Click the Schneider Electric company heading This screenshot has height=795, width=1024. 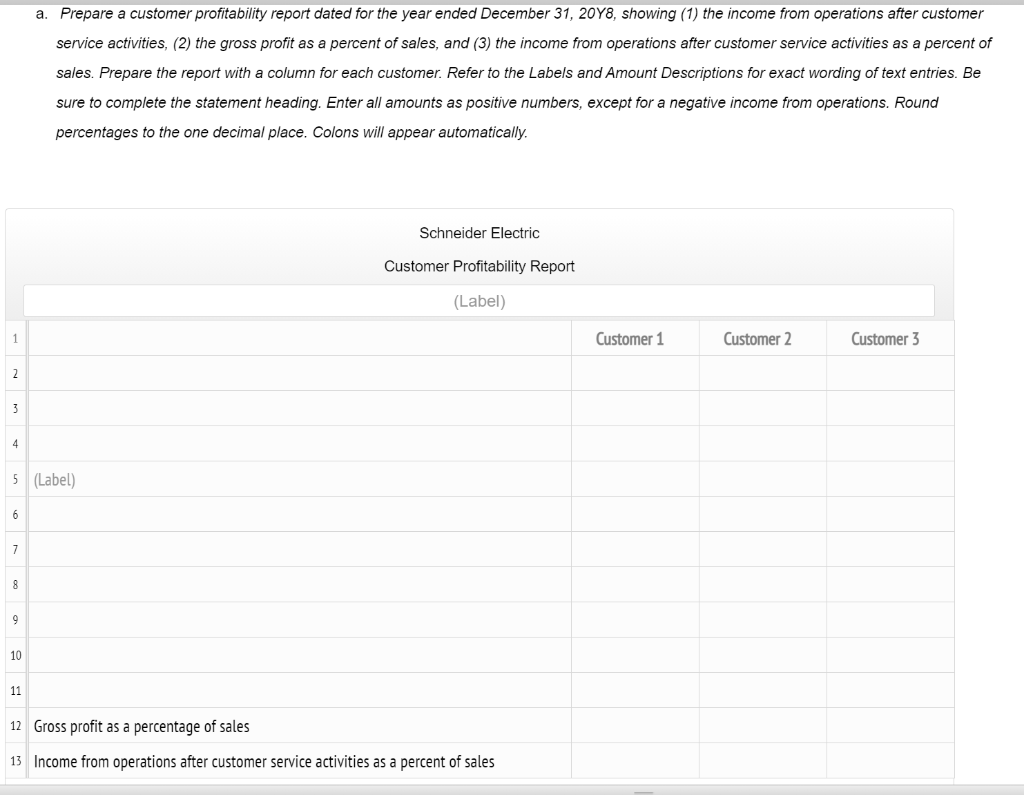click(479, 232)
